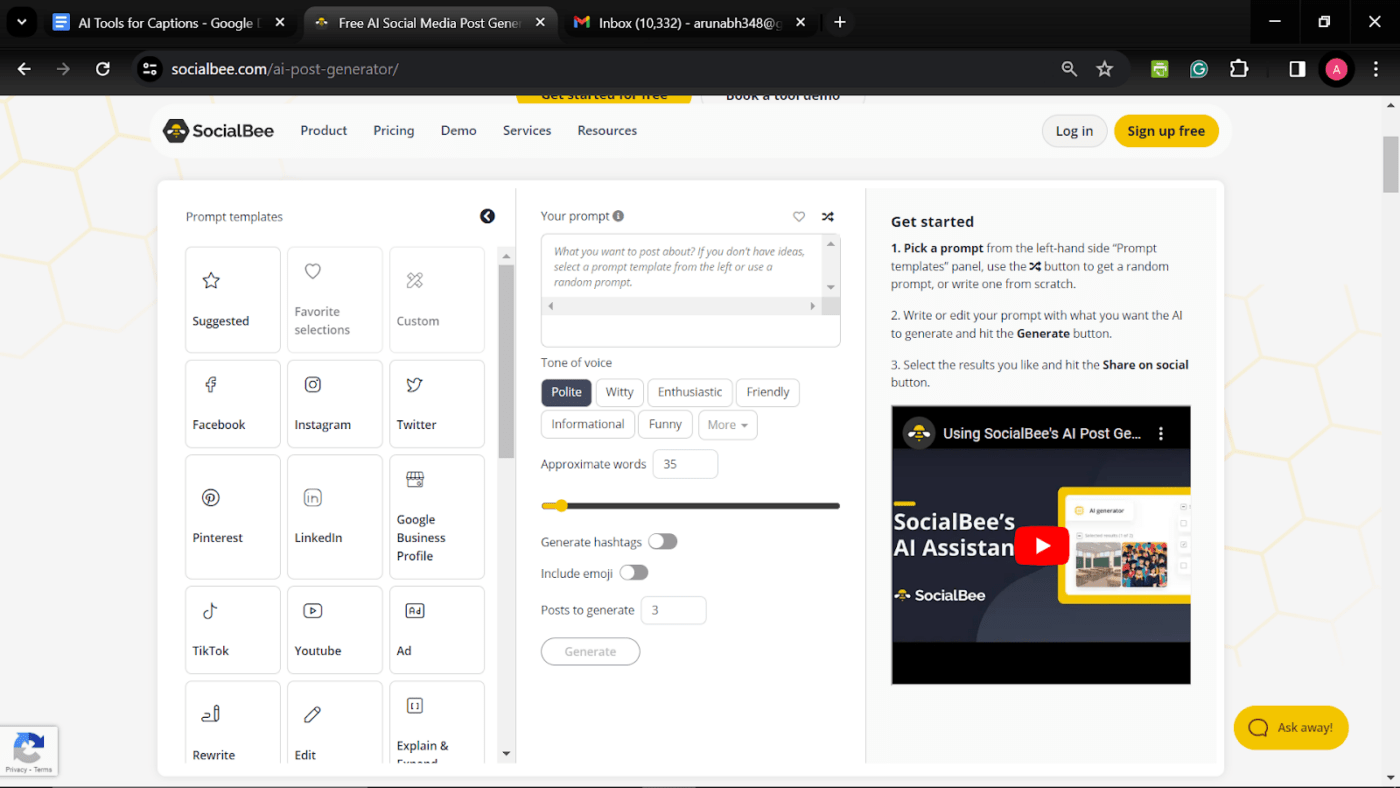Click the browser zoom magnifier icon
Viewport: 1400px width, 788px height.
click(1069, 69)
